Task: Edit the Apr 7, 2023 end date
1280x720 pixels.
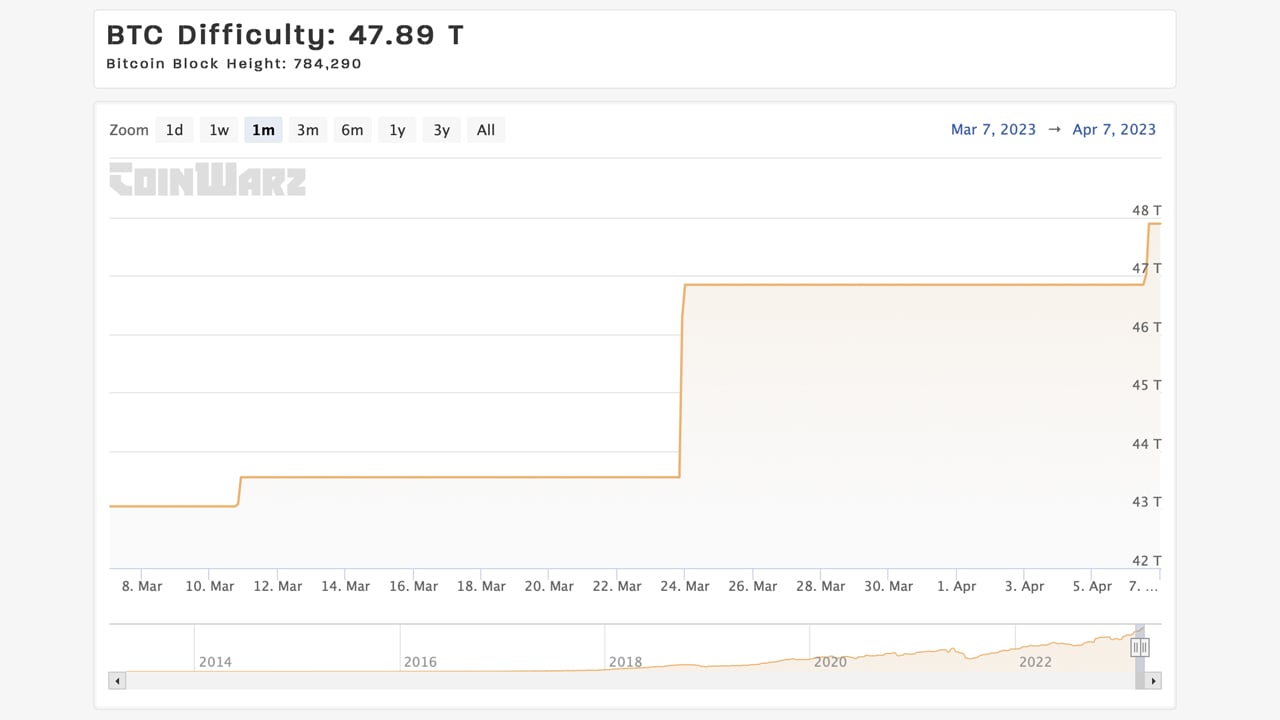Action: pyautogui.click(x=1114, y=130)
